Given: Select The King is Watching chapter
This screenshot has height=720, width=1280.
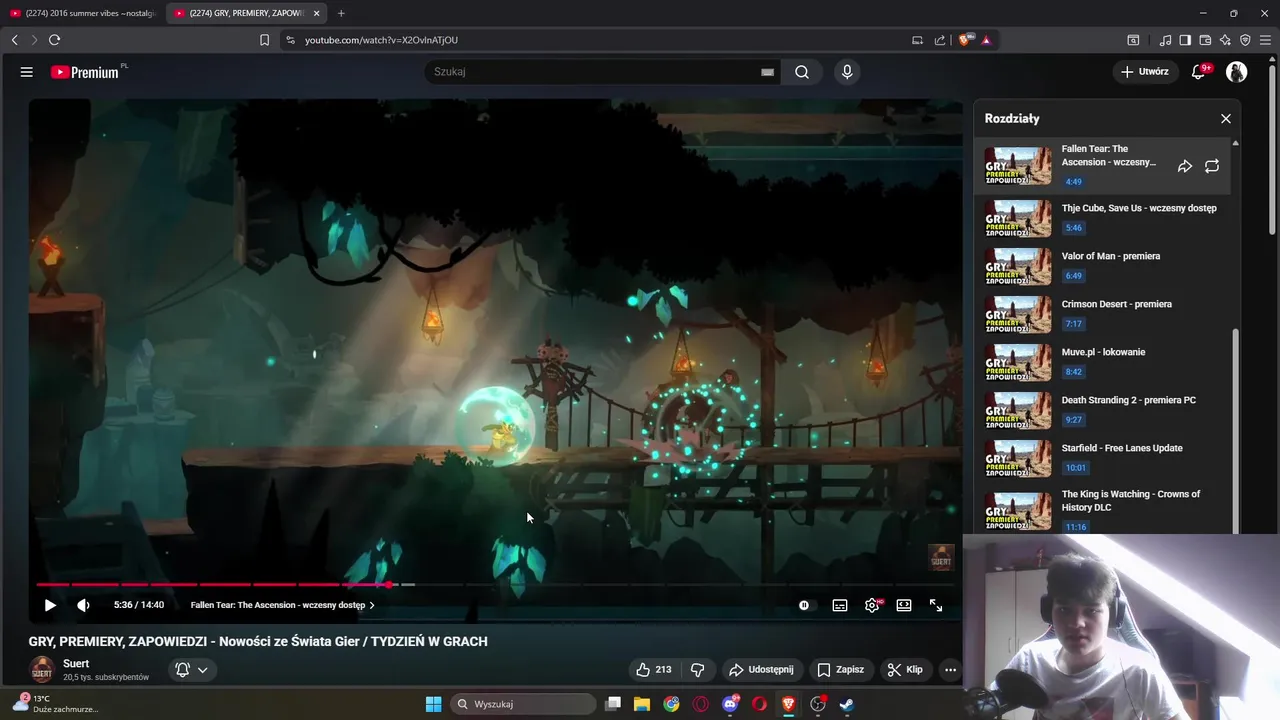Looking at the screenshot, I should tap(1103, 509).
